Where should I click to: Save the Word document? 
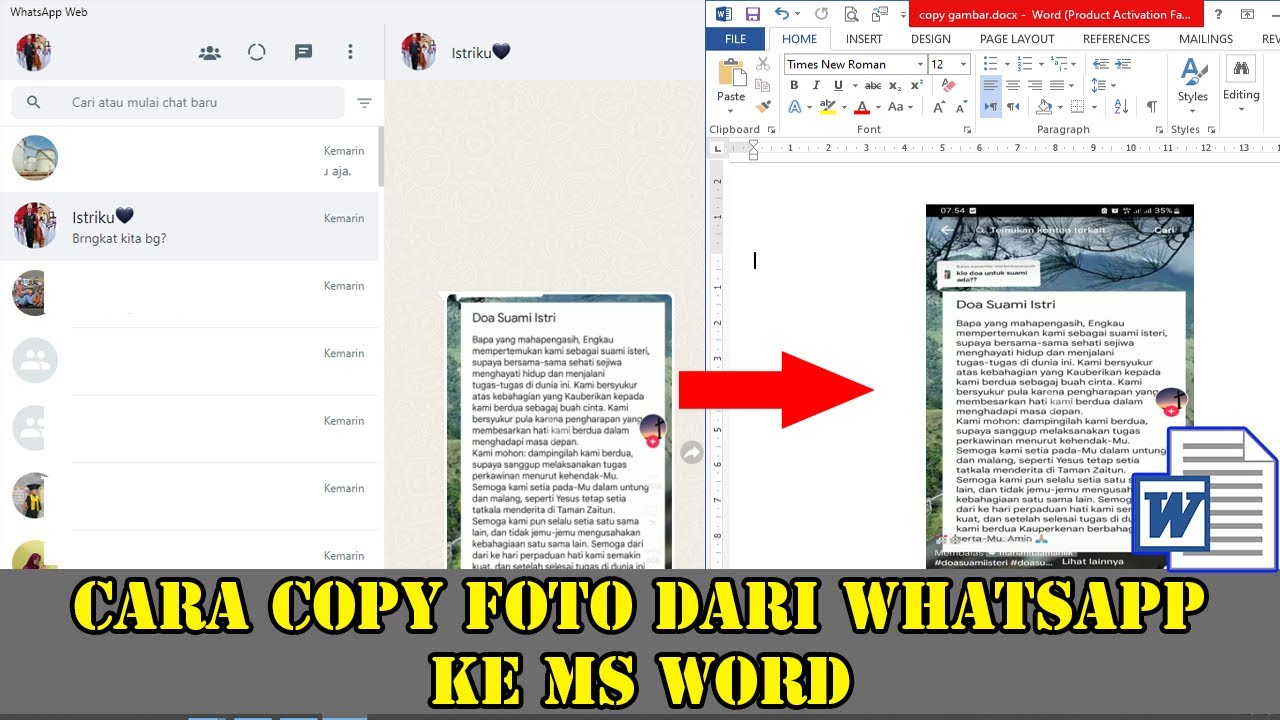(x=753, y=14)
